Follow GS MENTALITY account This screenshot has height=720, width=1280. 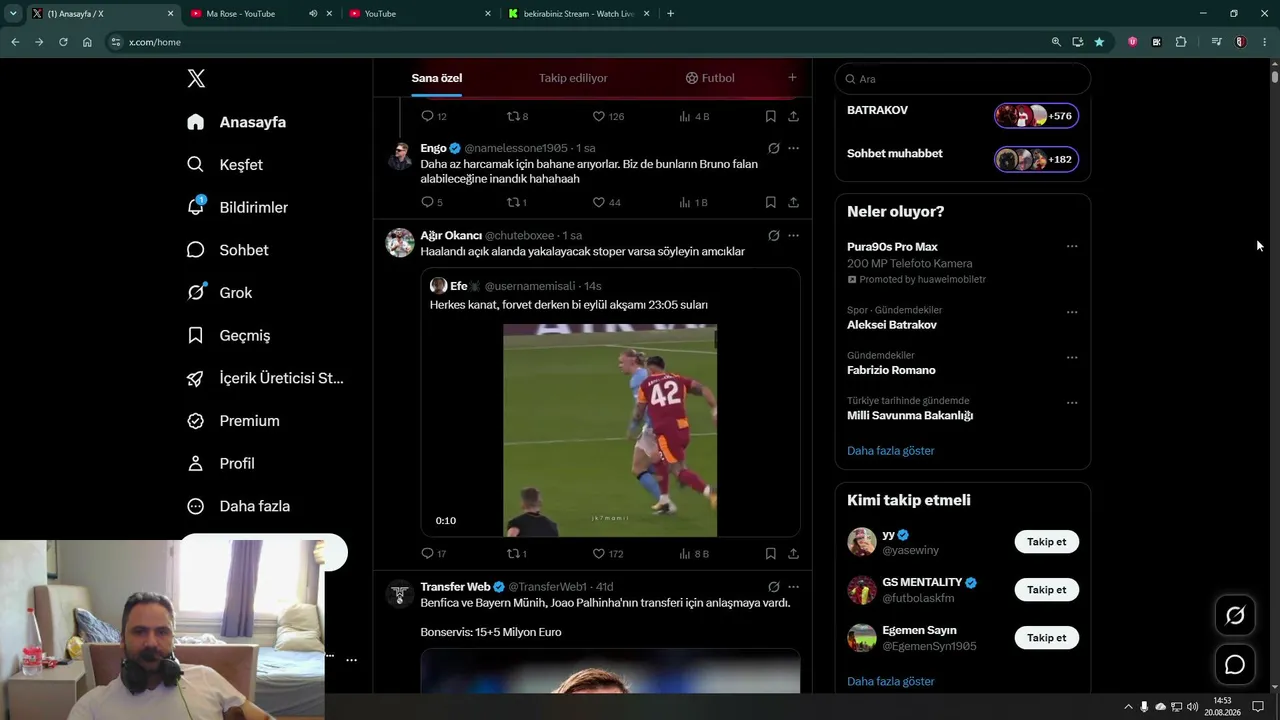tap(1047, 590)
